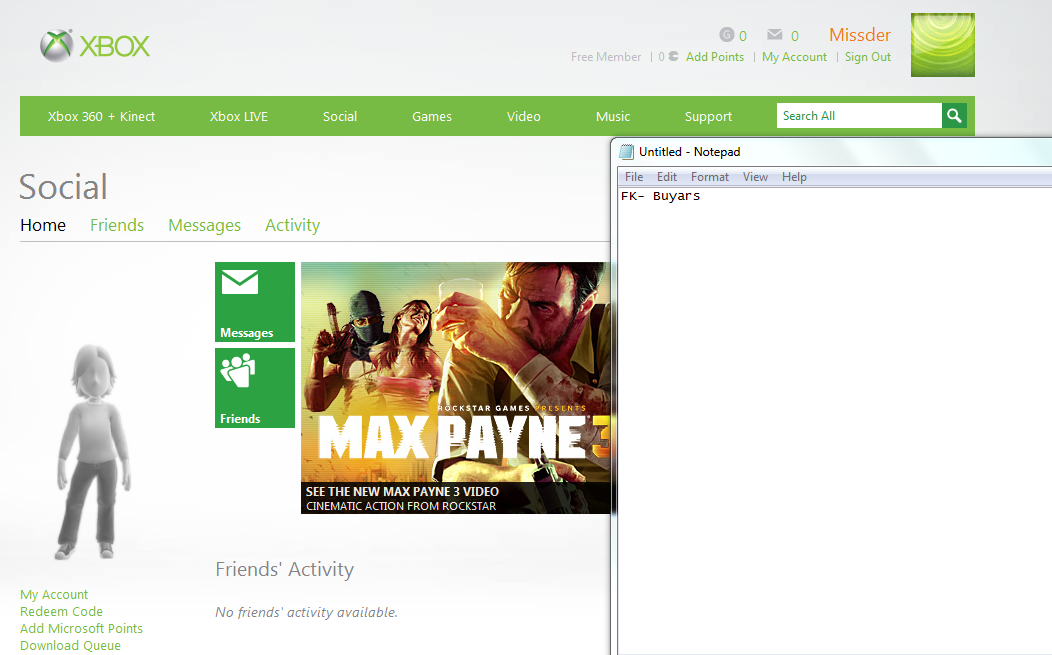The width and height of the screenshot is (1052, 655).
Task: Click the Gamerscore value 0
Action: [x=743, y=36]
